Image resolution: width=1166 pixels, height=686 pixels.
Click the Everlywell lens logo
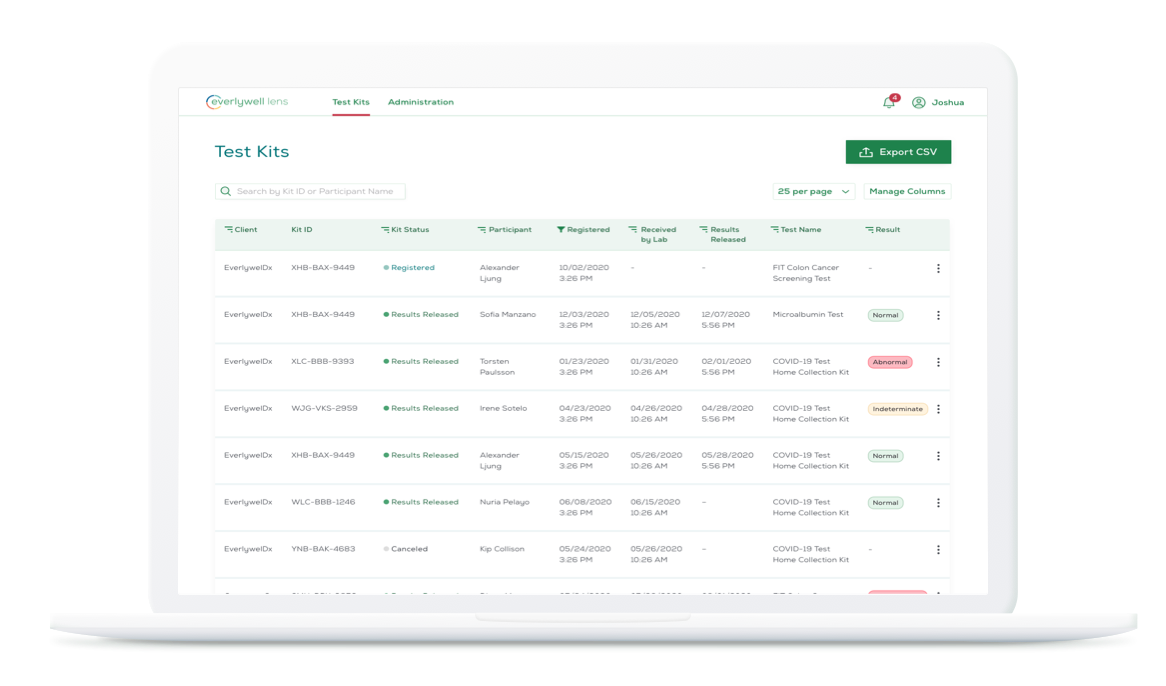[x=247, y=102]
